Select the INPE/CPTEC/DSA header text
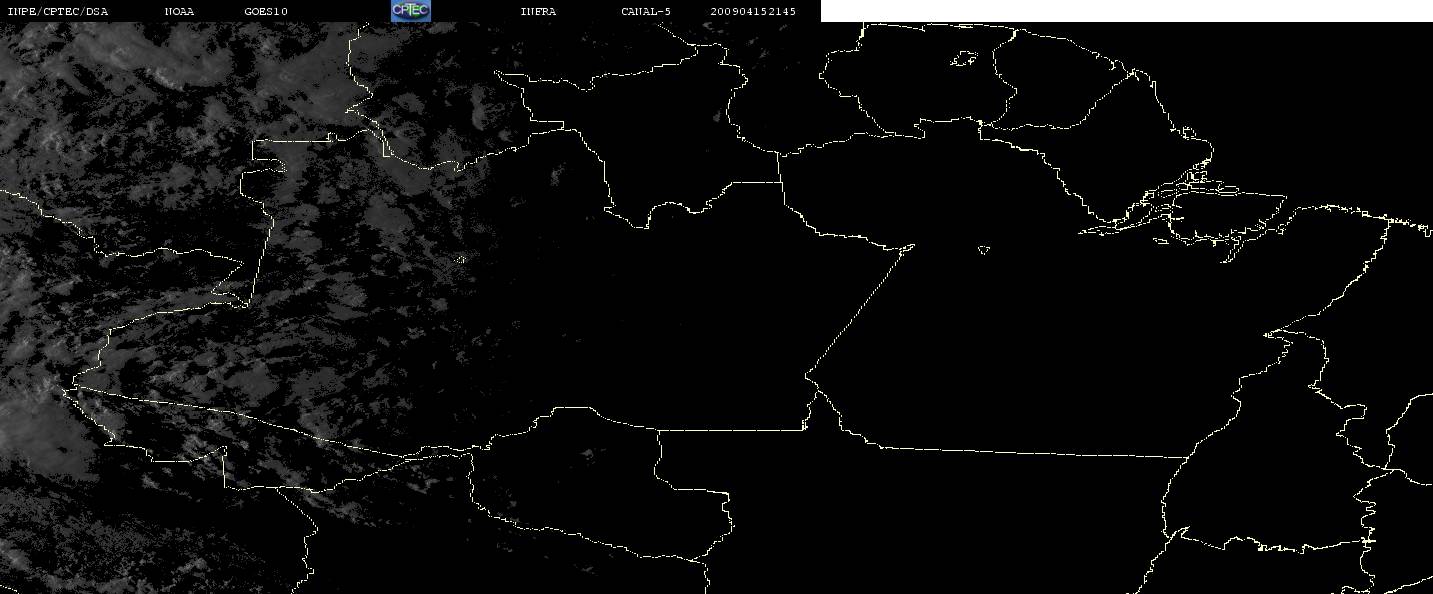 click(x=57, y=11)
